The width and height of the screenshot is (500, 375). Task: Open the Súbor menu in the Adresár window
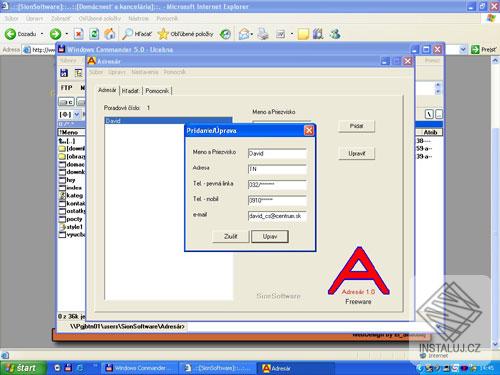click(96, 72)
